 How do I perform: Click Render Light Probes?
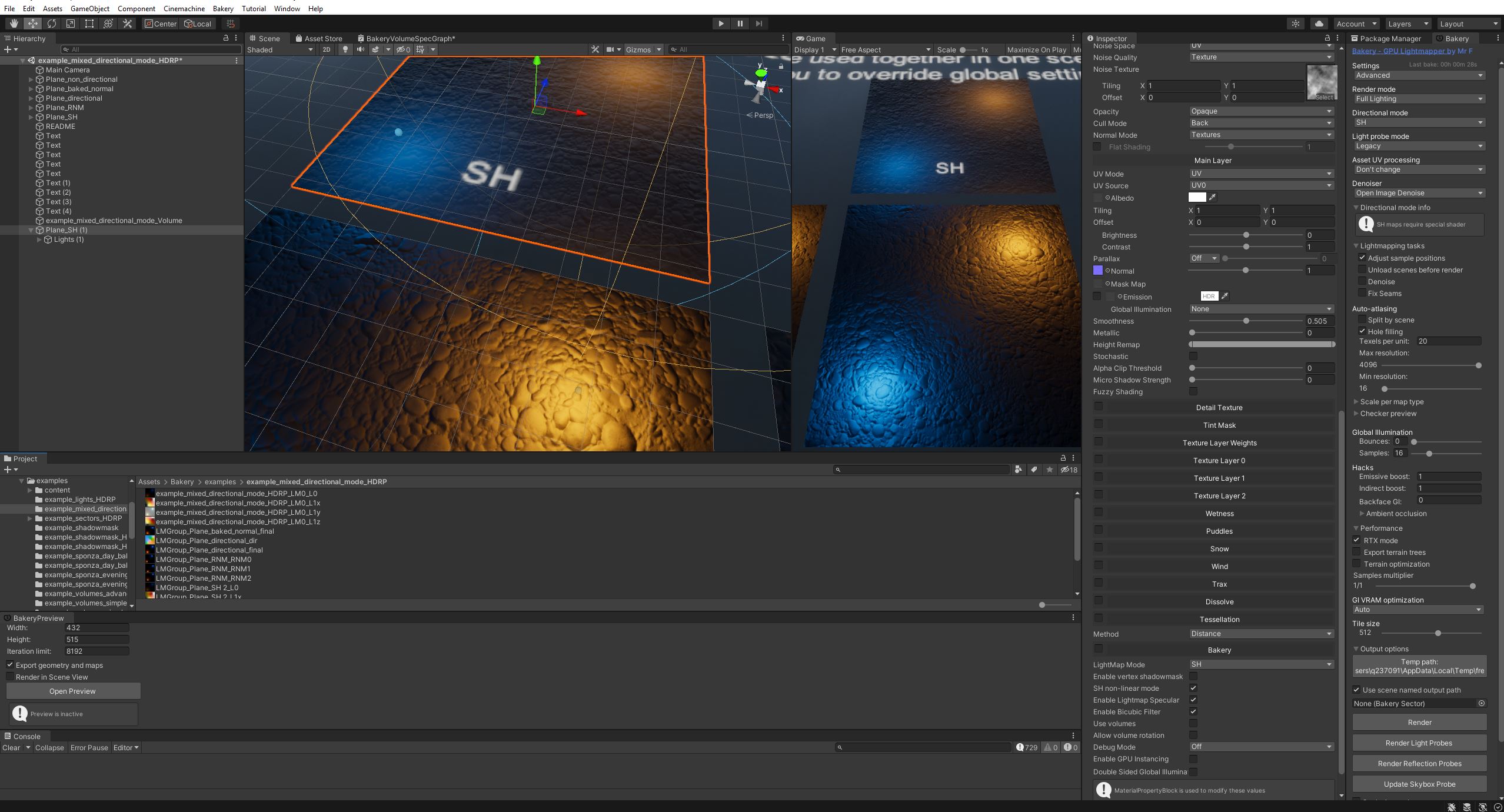click(1418, 743)
